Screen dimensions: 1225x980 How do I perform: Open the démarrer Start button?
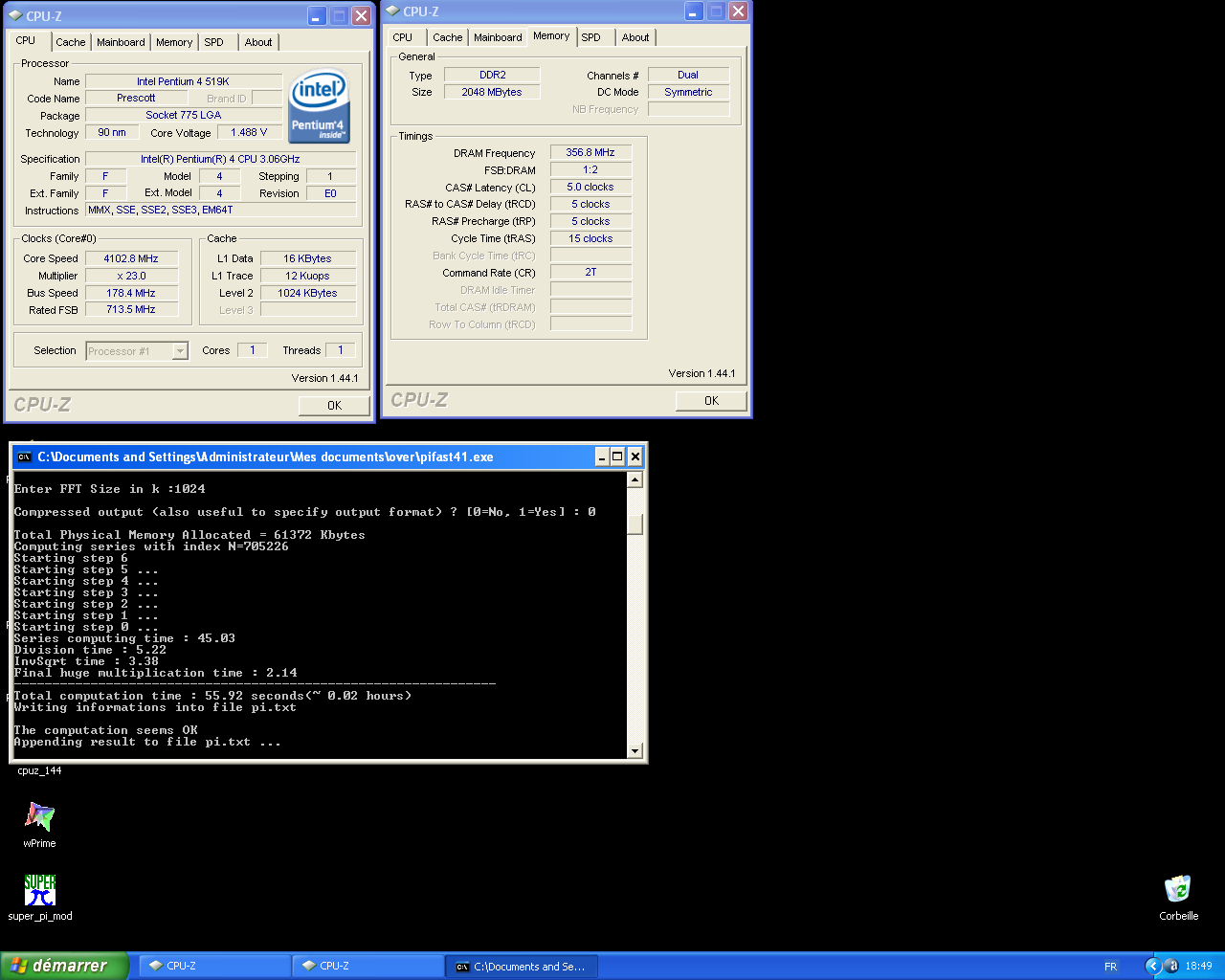pos(63,967)
